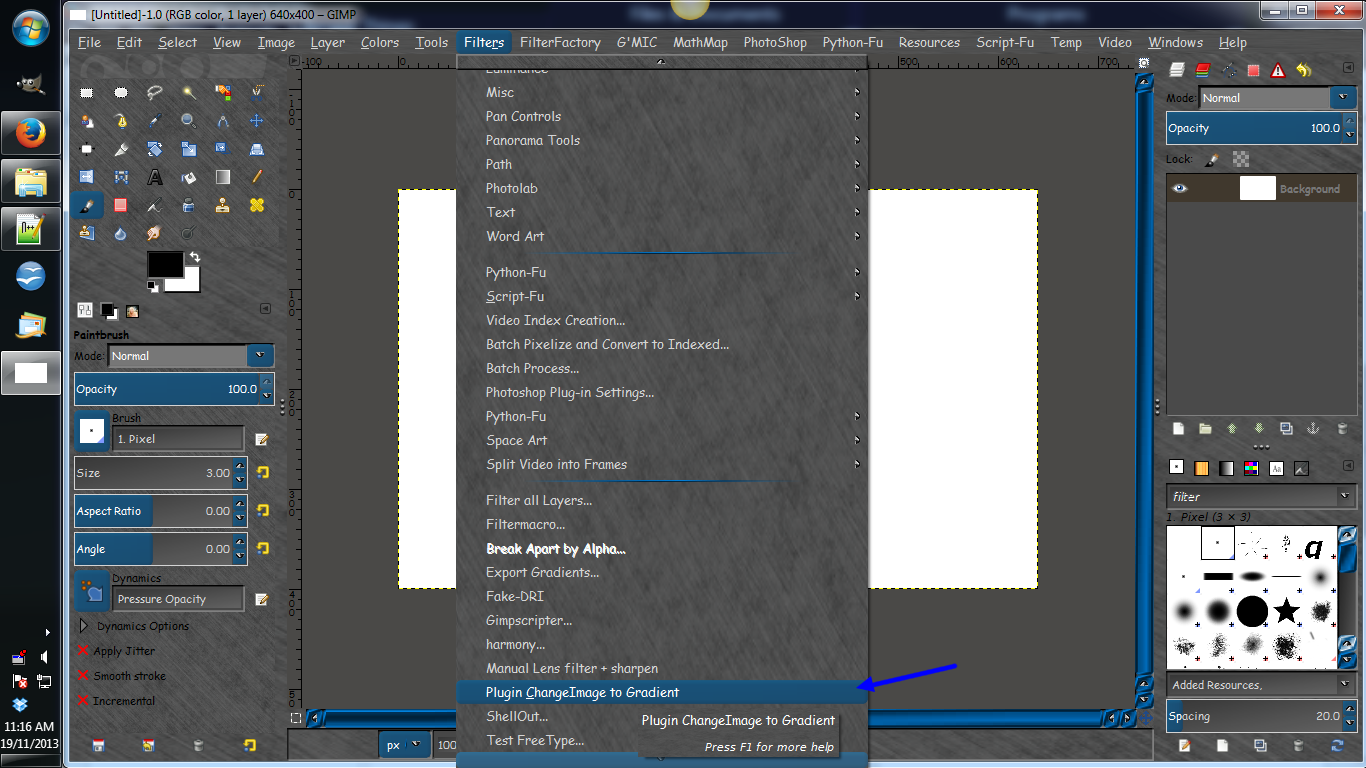Select the Blend gradient tool
Image resolution: width=1366 pixels, height=768 pixels.
coord(223,177)
